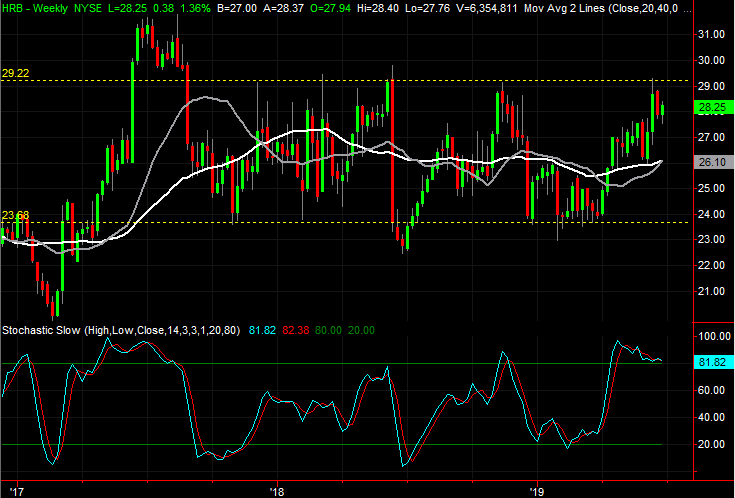Click the 100.00 label on stochastic axis
The height and width of the screenshot is (498, 735).
[711, 337]
